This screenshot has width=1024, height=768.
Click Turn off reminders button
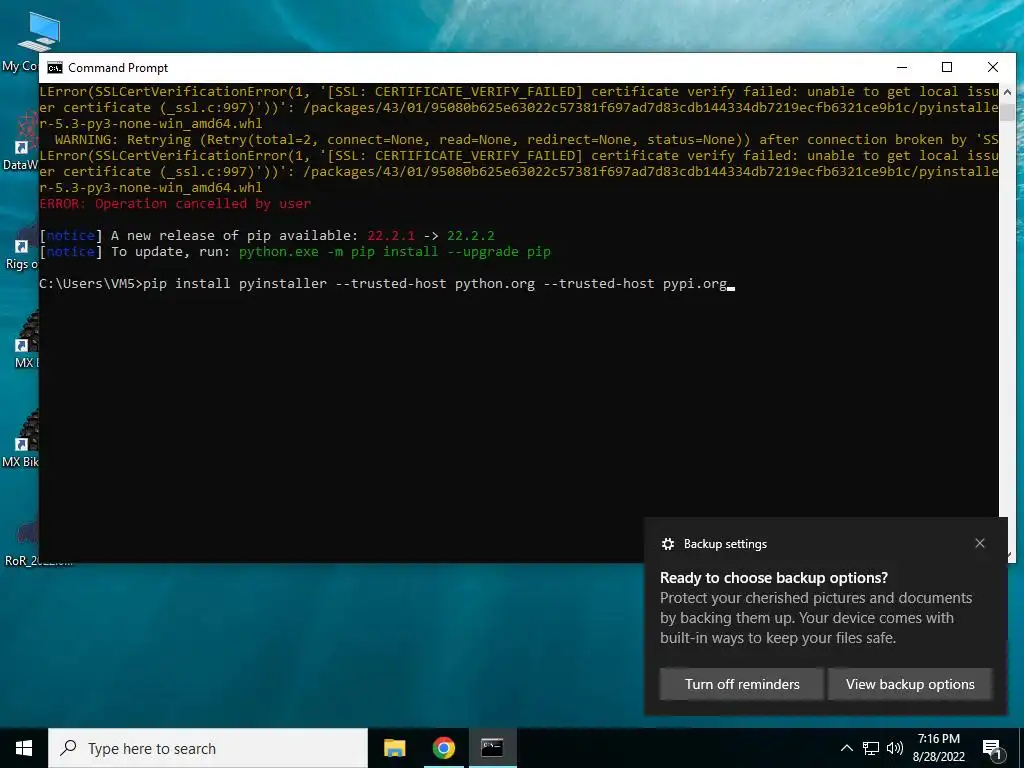pyautogui.click(x=742, y=684)
